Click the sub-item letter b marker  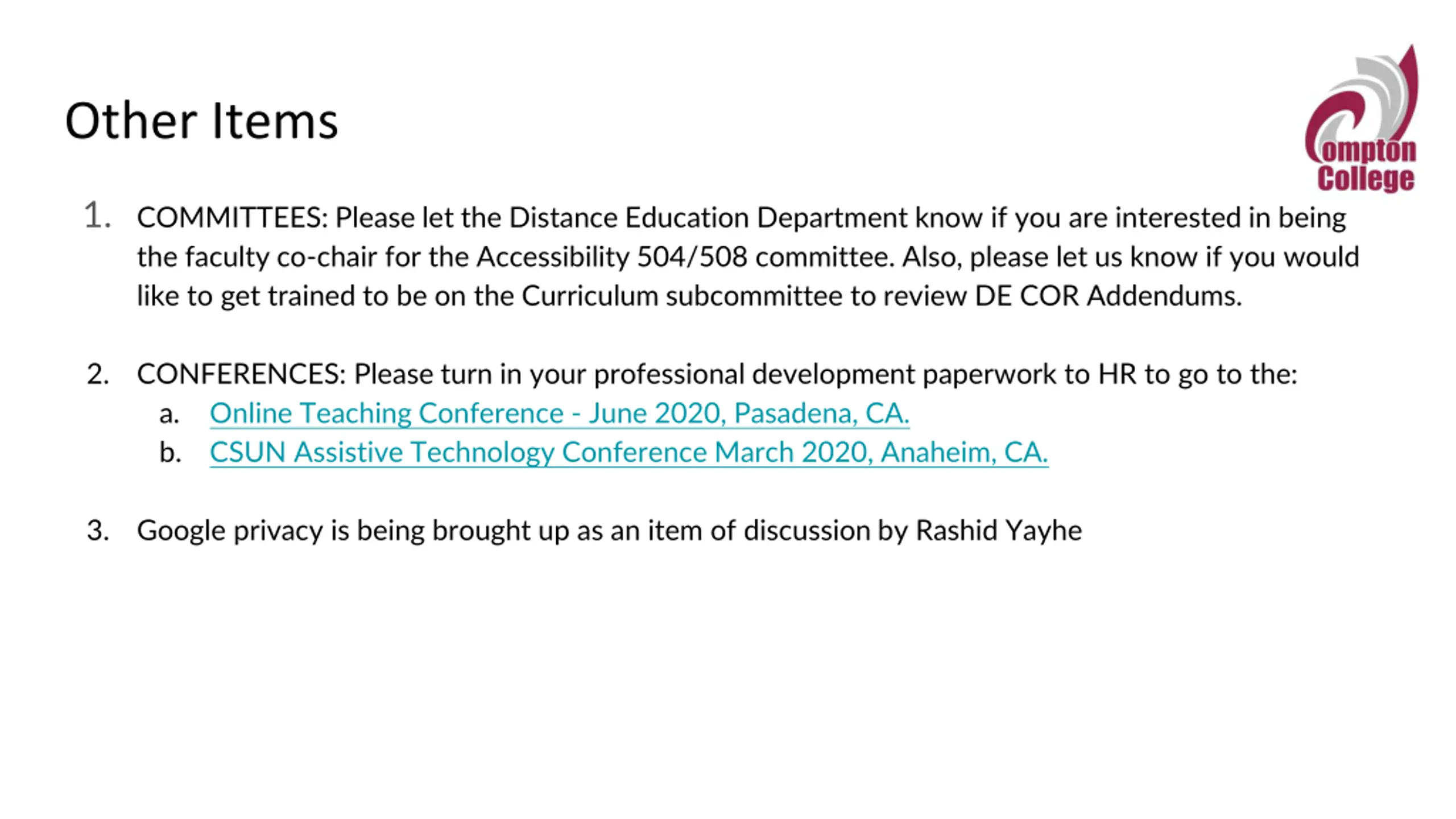pyautogui.click(x=170, y=453)
